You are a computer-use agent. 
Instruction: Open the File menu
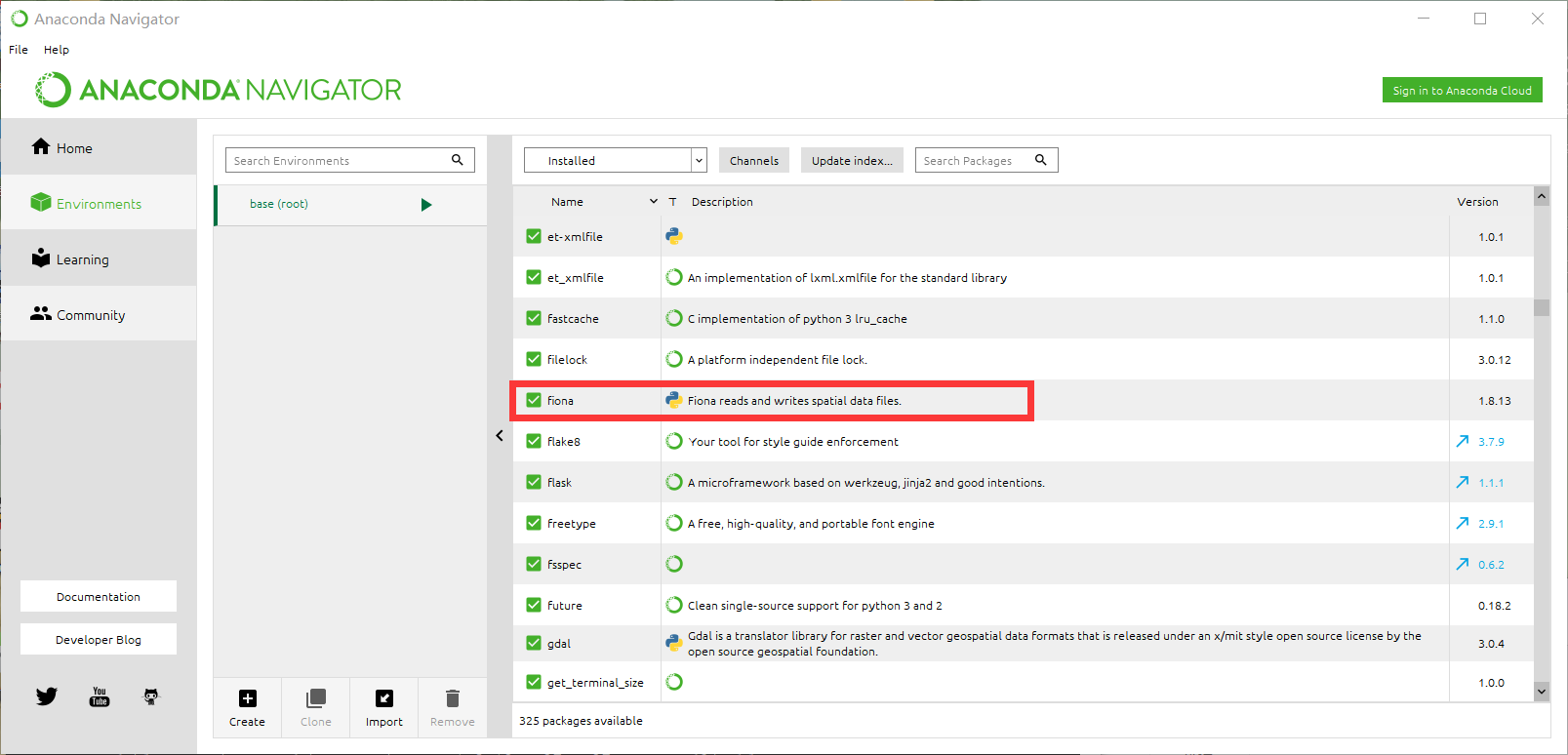[x=19, y=49]
